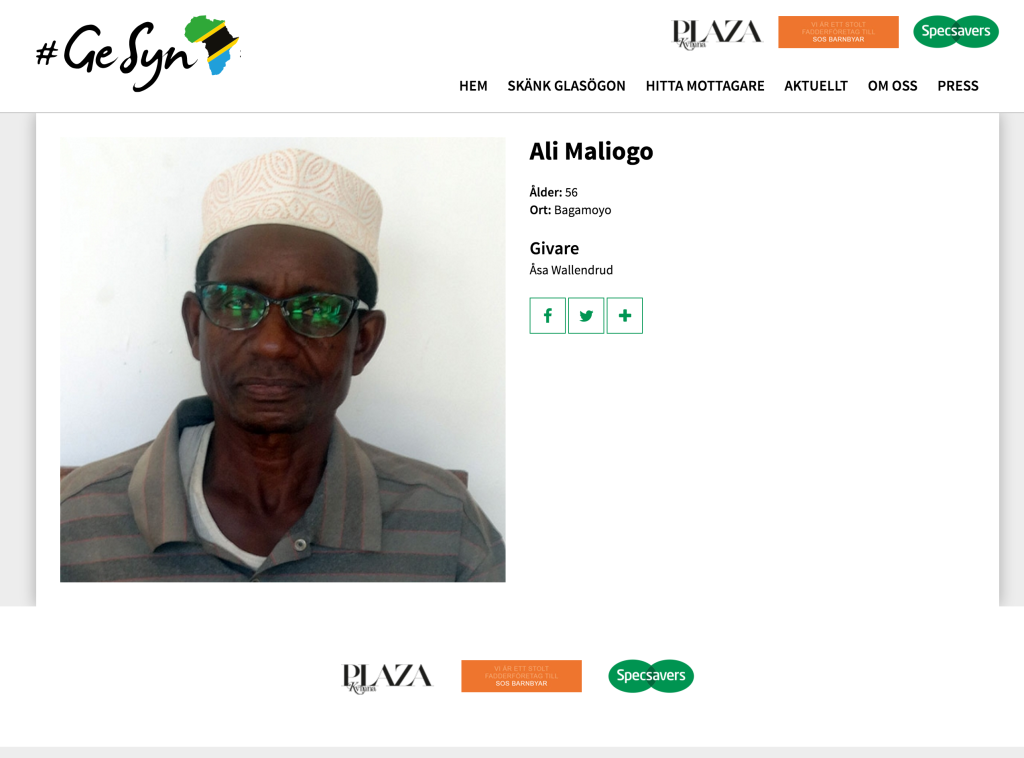The image size is (1024, 758).
Task: Click the Ali Maliogo heading
Action: click(x=591, y=151)
